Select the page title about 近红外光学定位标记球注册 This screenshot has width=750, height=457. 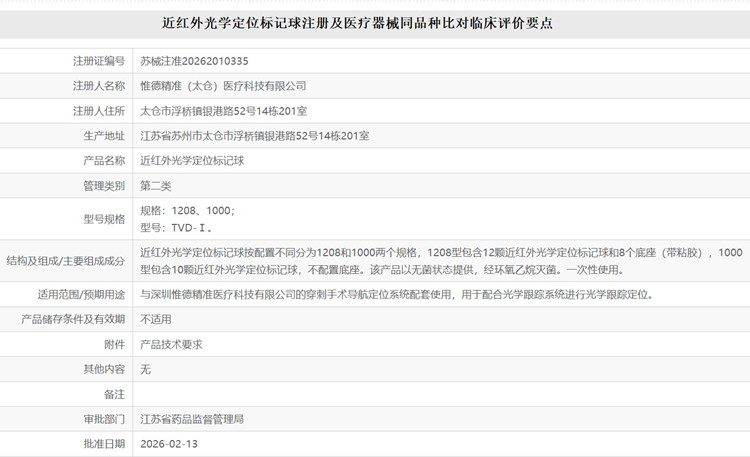tap(357, 23)
